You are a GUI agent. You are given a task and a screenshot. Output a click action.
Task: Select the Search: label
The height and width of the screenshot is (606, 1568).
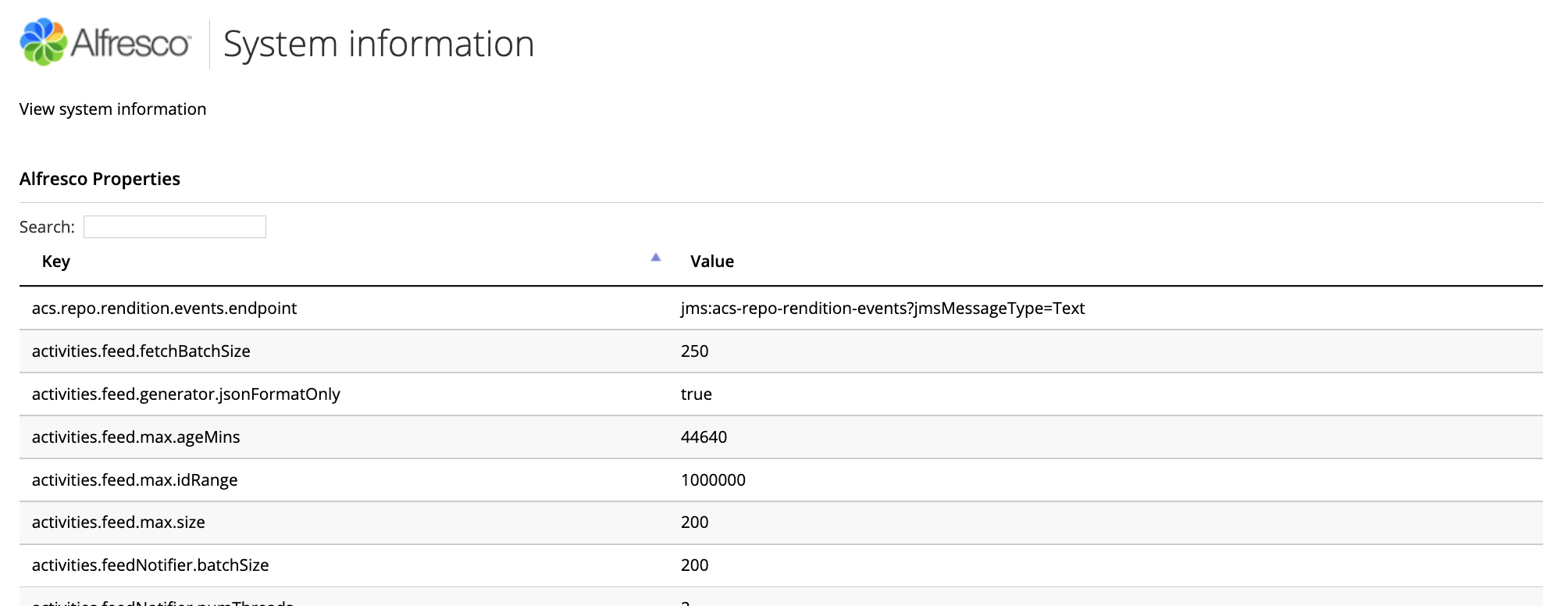tap(47, 227)
